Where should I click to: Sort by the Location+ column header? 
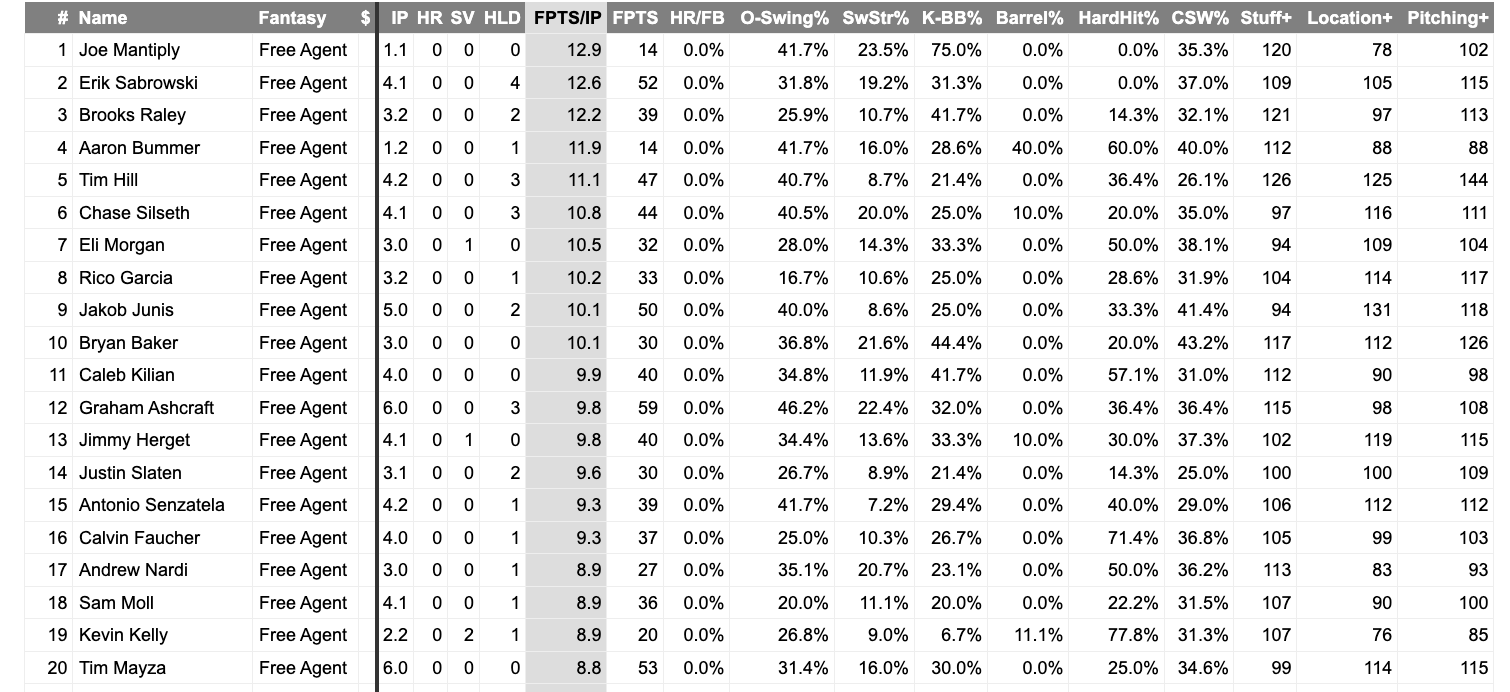pos(1349,18)
